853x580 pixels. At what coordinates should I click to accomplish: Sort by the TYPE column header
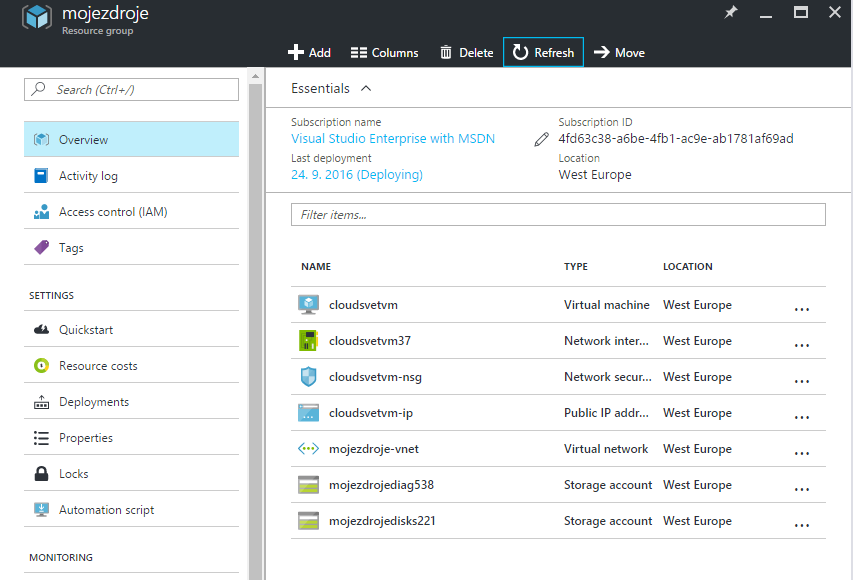pyautogui.click(x=576, y=266)
